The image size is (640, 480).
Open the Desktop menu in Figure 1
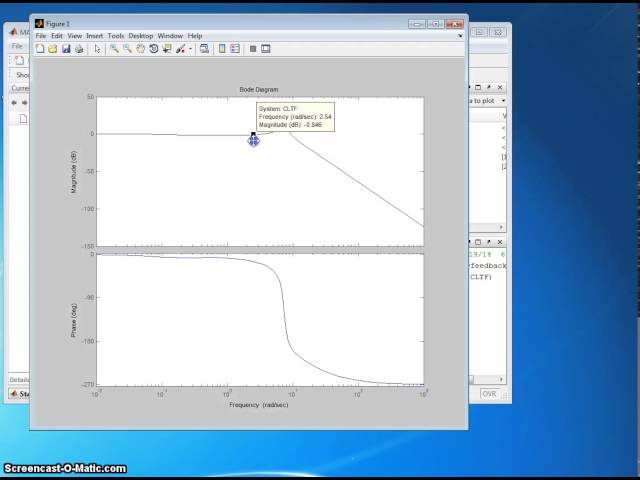point(141,36)
